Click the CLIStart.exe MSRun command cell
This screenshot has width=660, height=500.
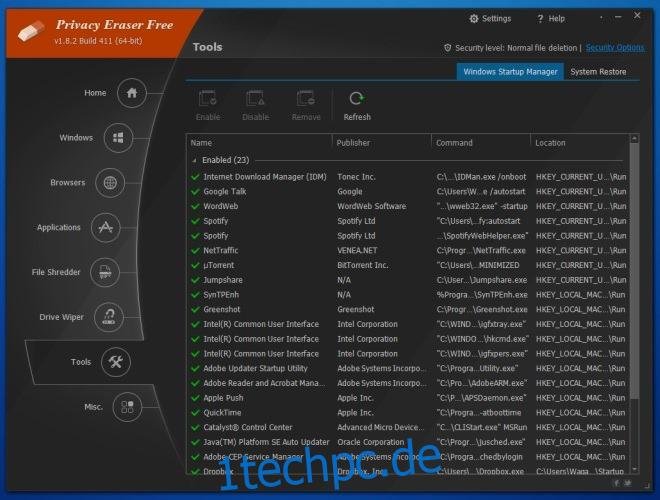pyautogui.click(x=482, y=427)
